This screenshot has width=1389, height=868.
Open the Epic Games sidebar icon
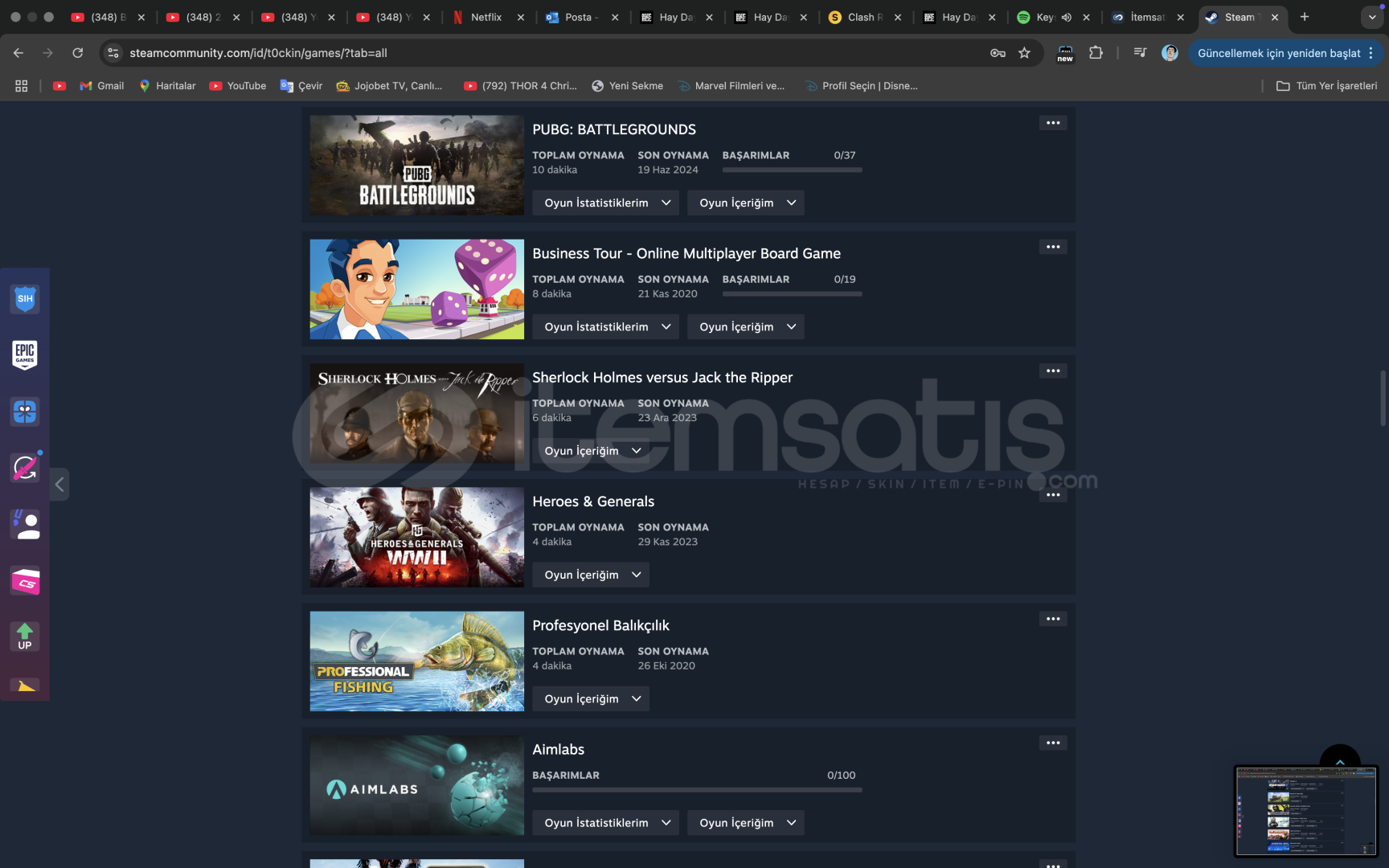tap(25, 354)
